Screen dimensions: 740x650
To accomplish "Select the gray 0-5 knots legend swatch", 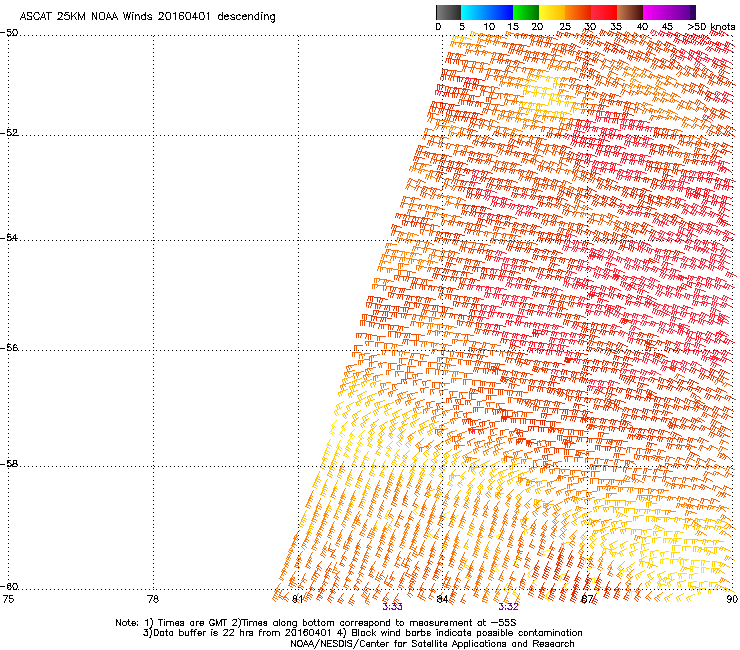I will point(448,12).
